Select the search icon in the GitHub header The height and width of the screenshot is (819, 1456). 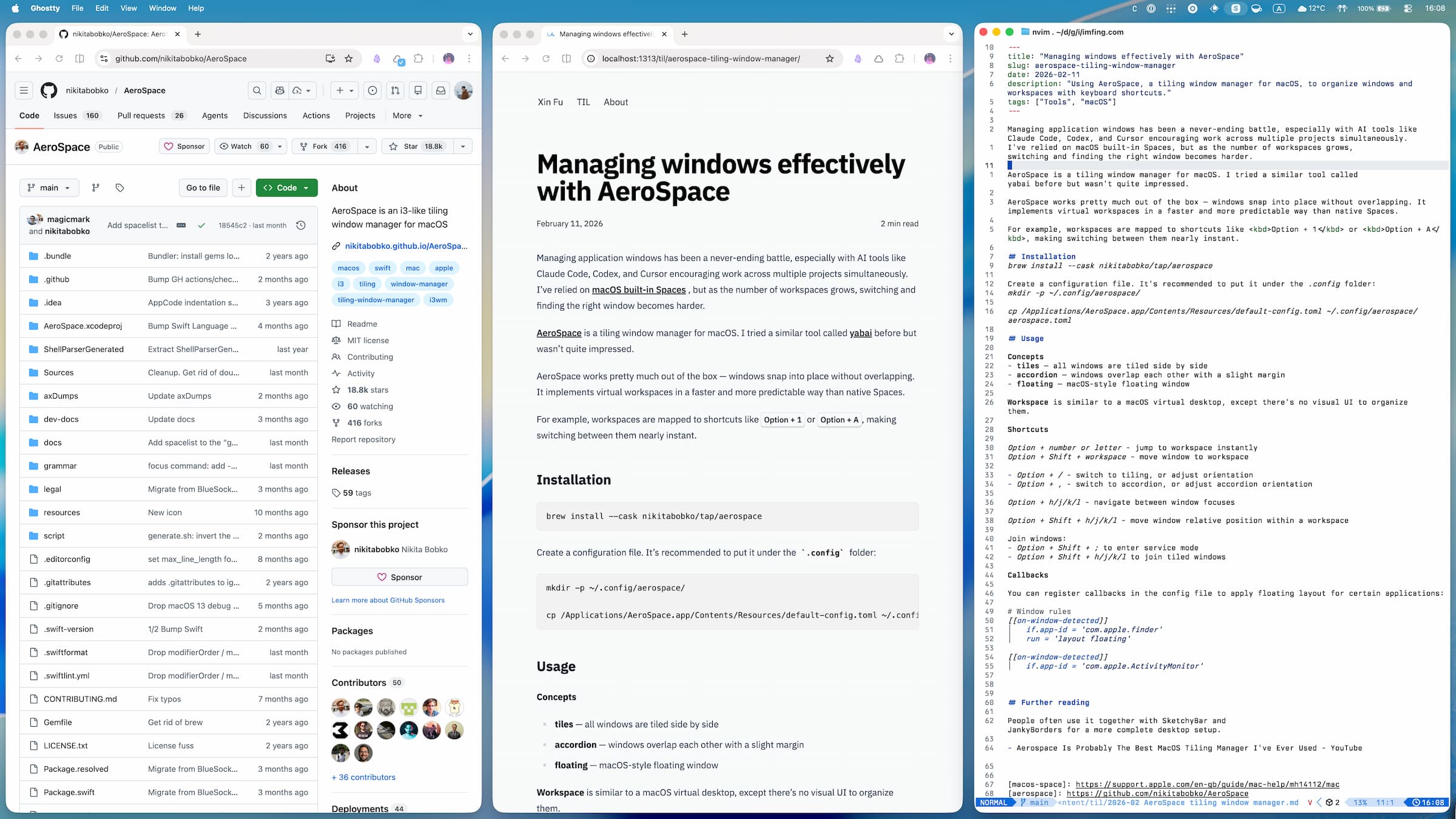coord(257,90)
